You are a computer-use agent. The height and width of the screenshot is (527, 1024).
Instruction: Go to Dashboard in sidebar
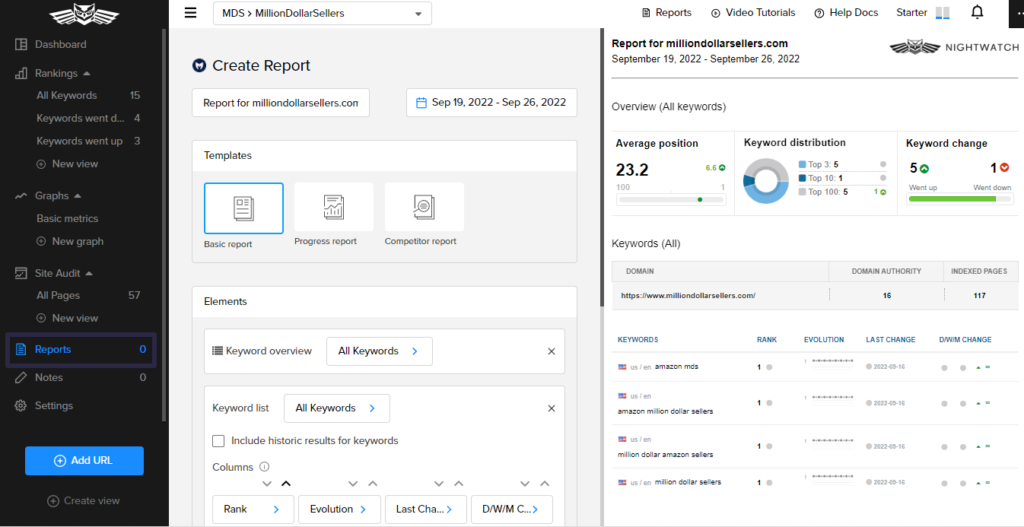(61, 44)
